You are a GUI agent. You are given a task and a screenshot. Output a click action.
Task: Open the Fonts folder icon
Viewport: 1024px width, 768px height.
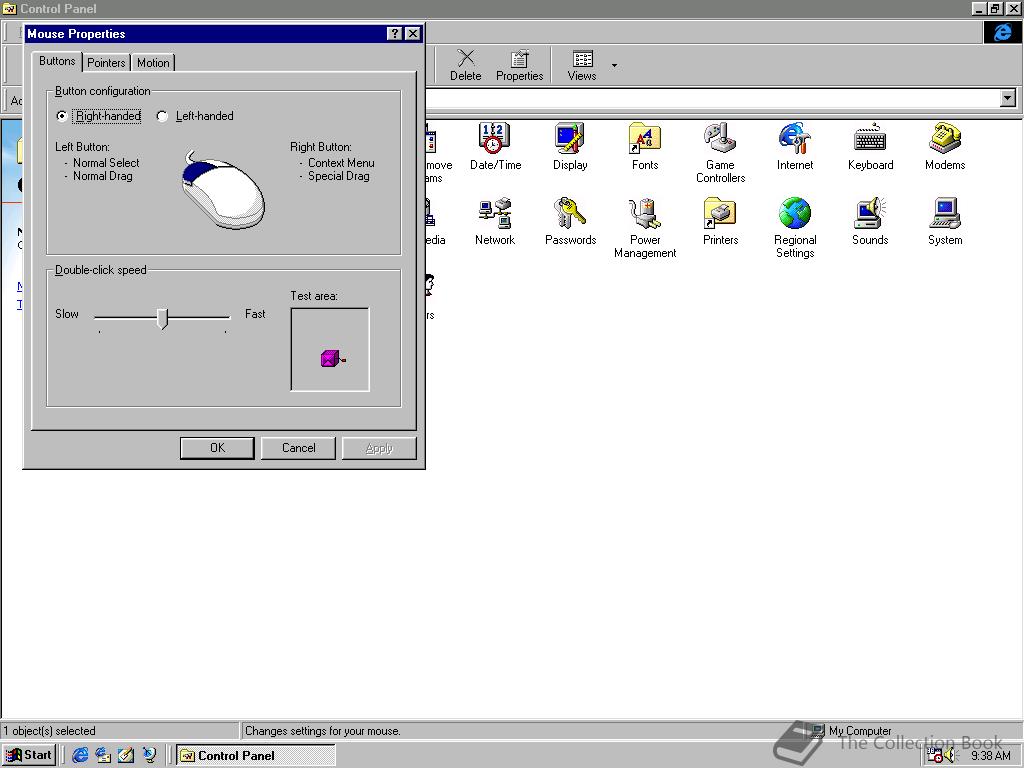click(645, 138)
